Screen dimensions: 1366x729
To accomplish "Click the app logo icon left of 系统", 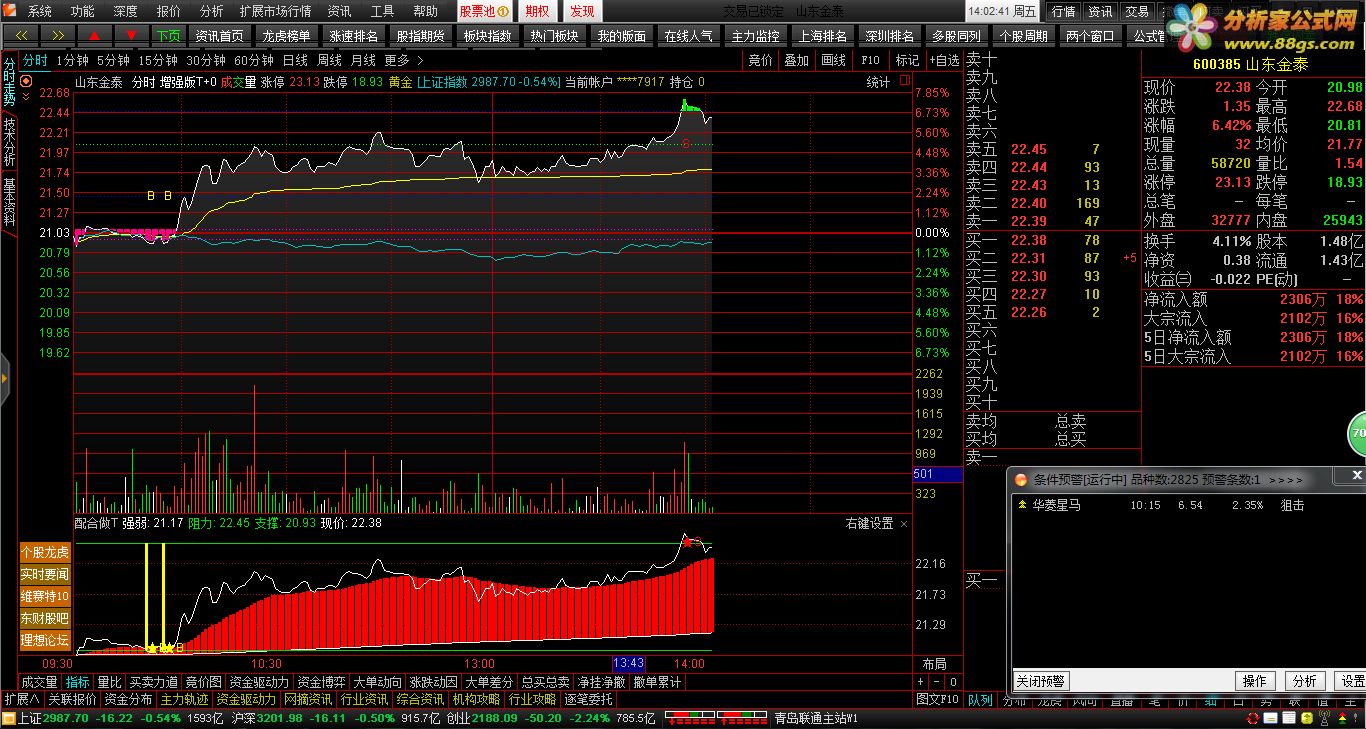I will 11,11.
